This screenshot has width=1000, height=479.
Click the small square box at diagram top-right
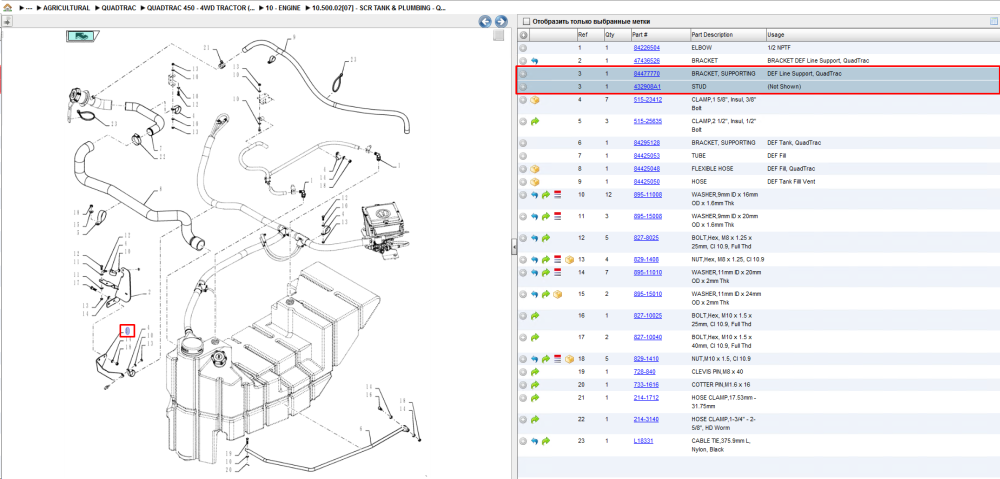click(x=499, y=36)
